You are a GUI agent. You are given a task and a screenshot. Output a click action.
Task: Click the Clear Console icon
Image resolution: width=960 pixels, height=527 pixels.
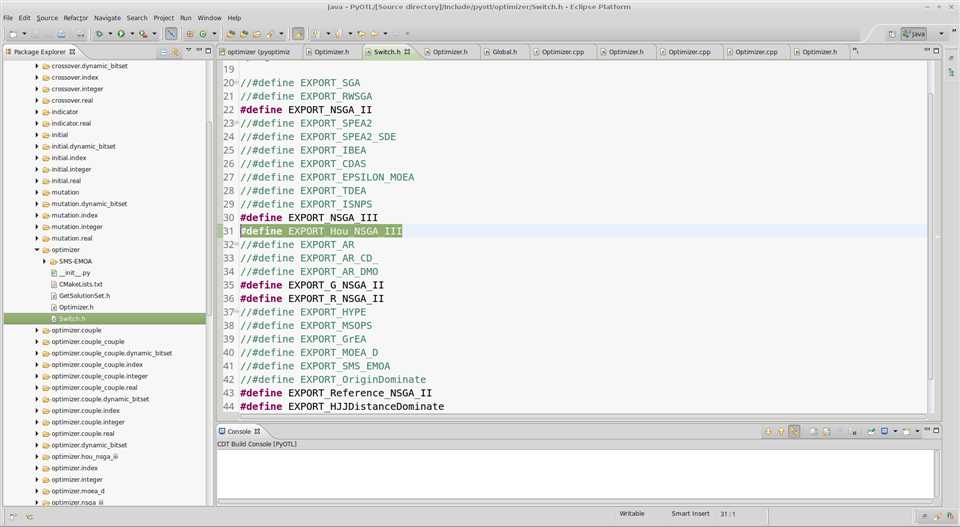pyautogui.click(x=814, y=432)
